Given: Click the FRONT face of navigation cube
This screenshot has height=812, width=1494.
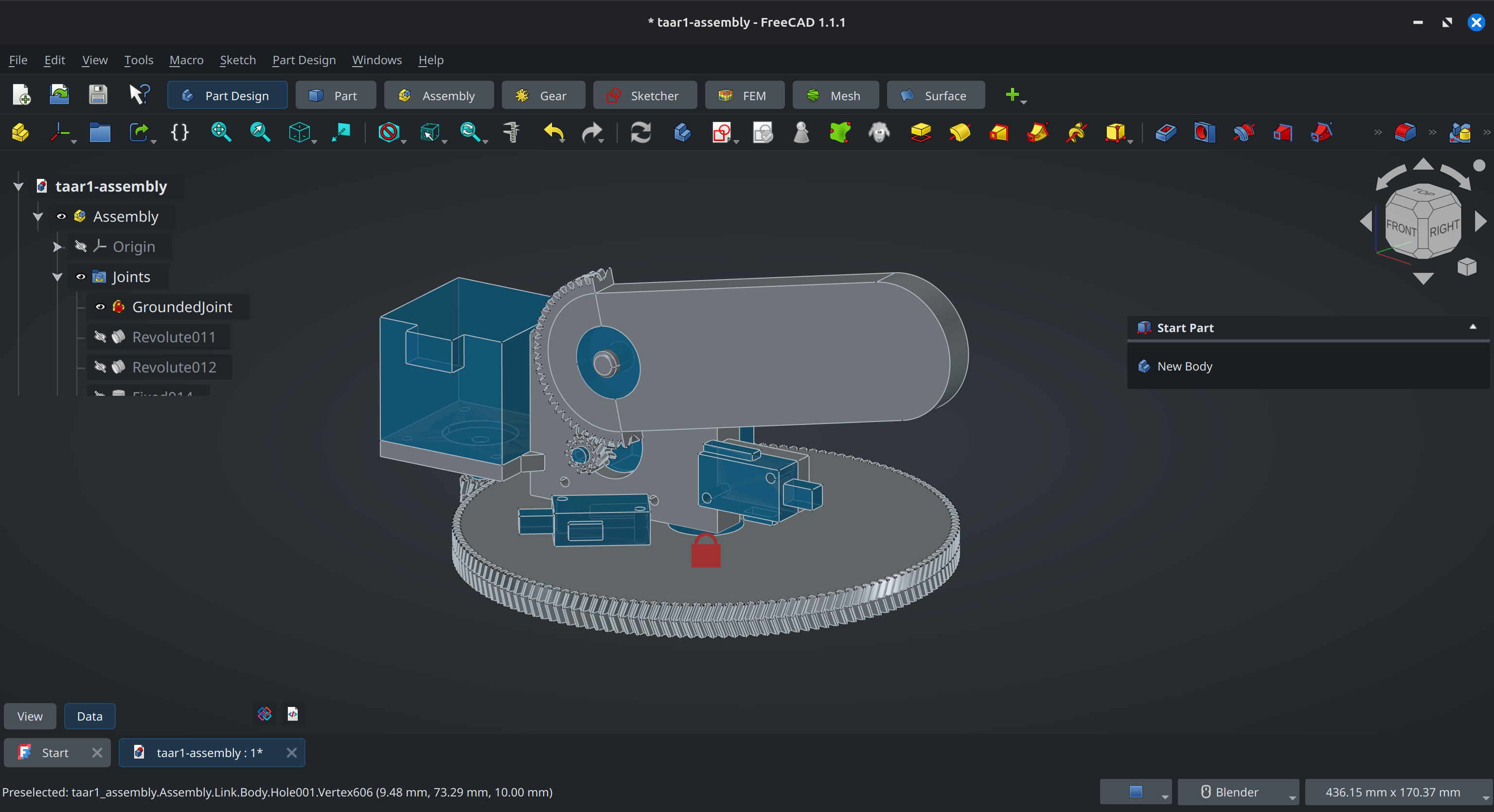Looking at the screenshot, I should tap(1401, 228).
